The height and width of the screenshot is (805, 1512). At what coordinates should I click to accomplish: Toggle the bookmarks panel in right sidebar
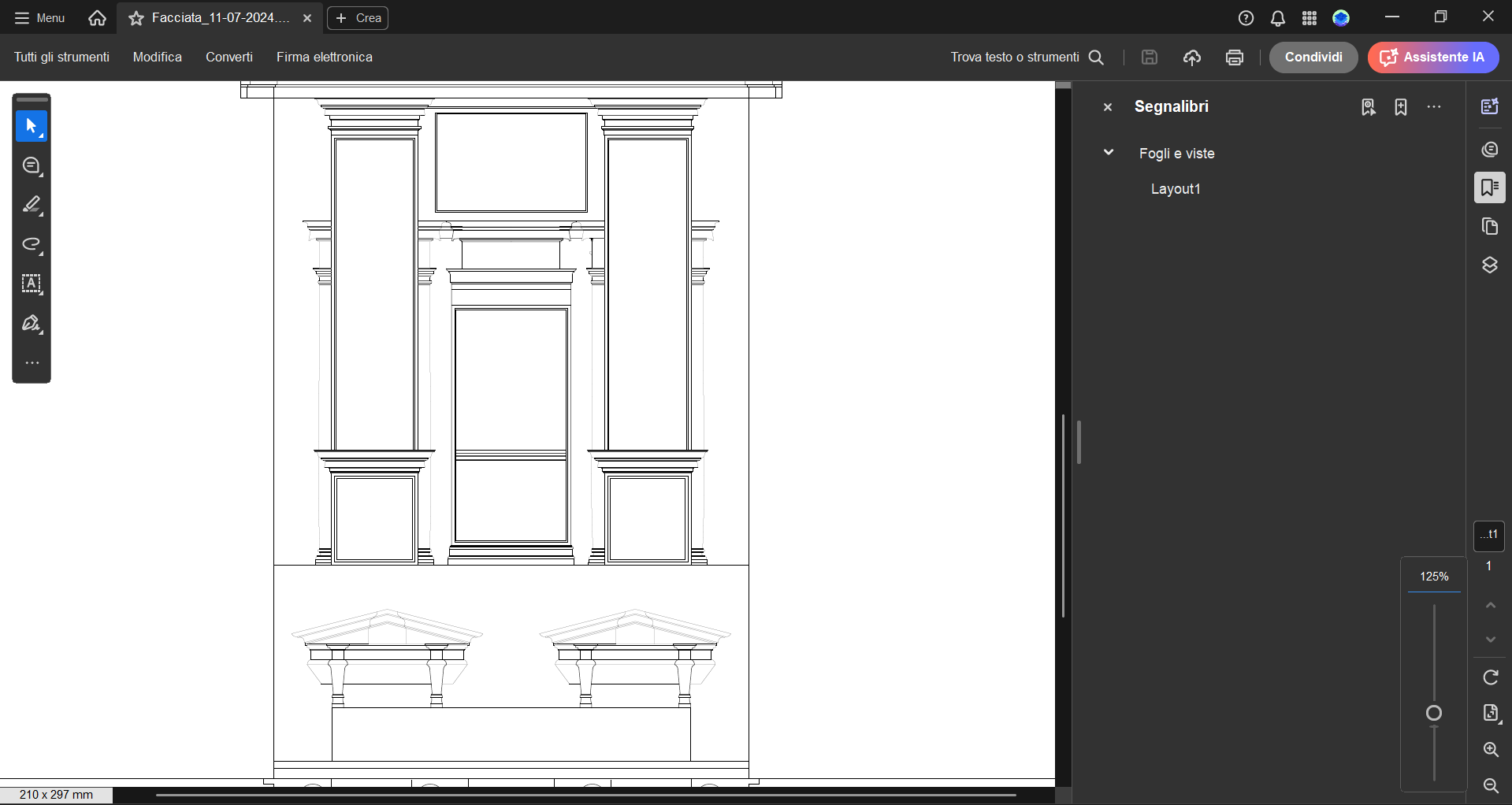click(x=1489, y=187)
